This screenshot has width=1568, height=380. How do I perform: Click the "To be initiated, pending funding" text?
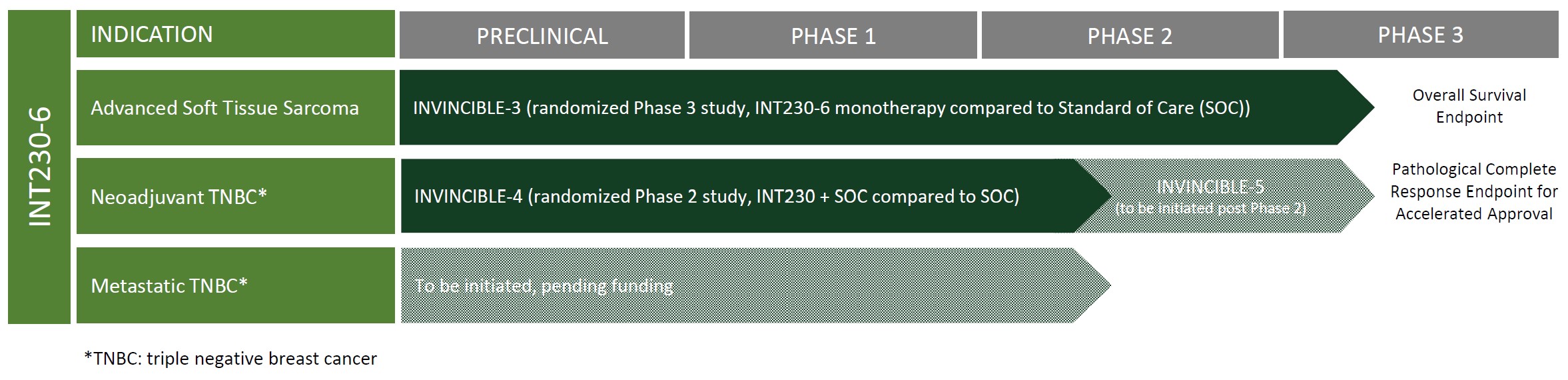click(x=544, y=287)
